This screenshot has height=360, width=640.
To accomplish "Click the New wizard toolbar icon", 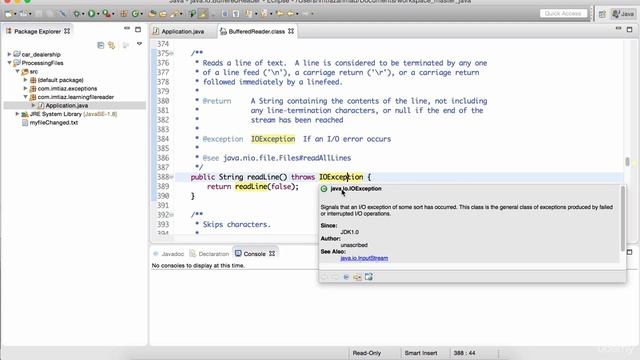I will pos(8,14).
